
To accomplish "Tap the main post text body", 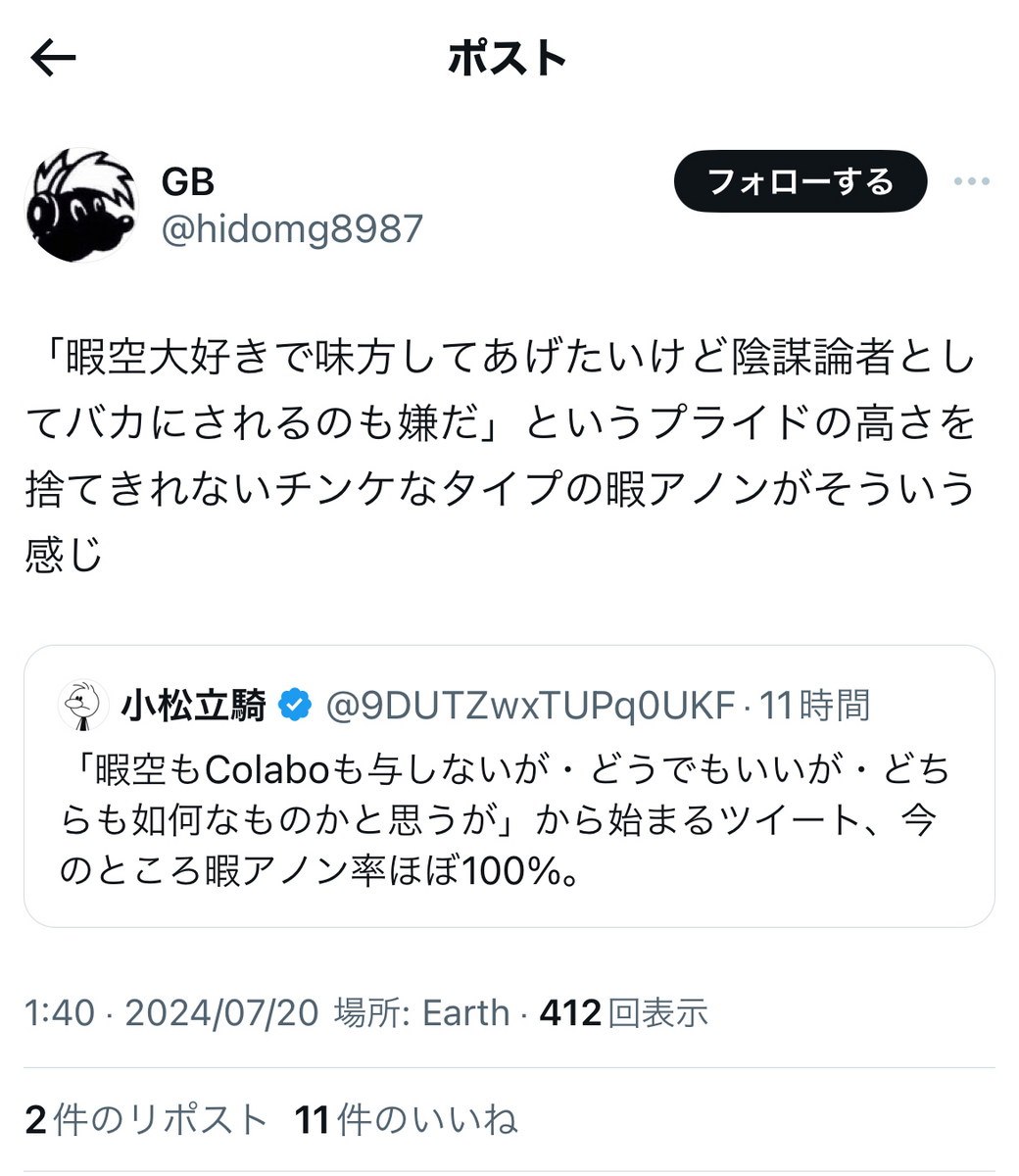I will click(x=501, y=456).
